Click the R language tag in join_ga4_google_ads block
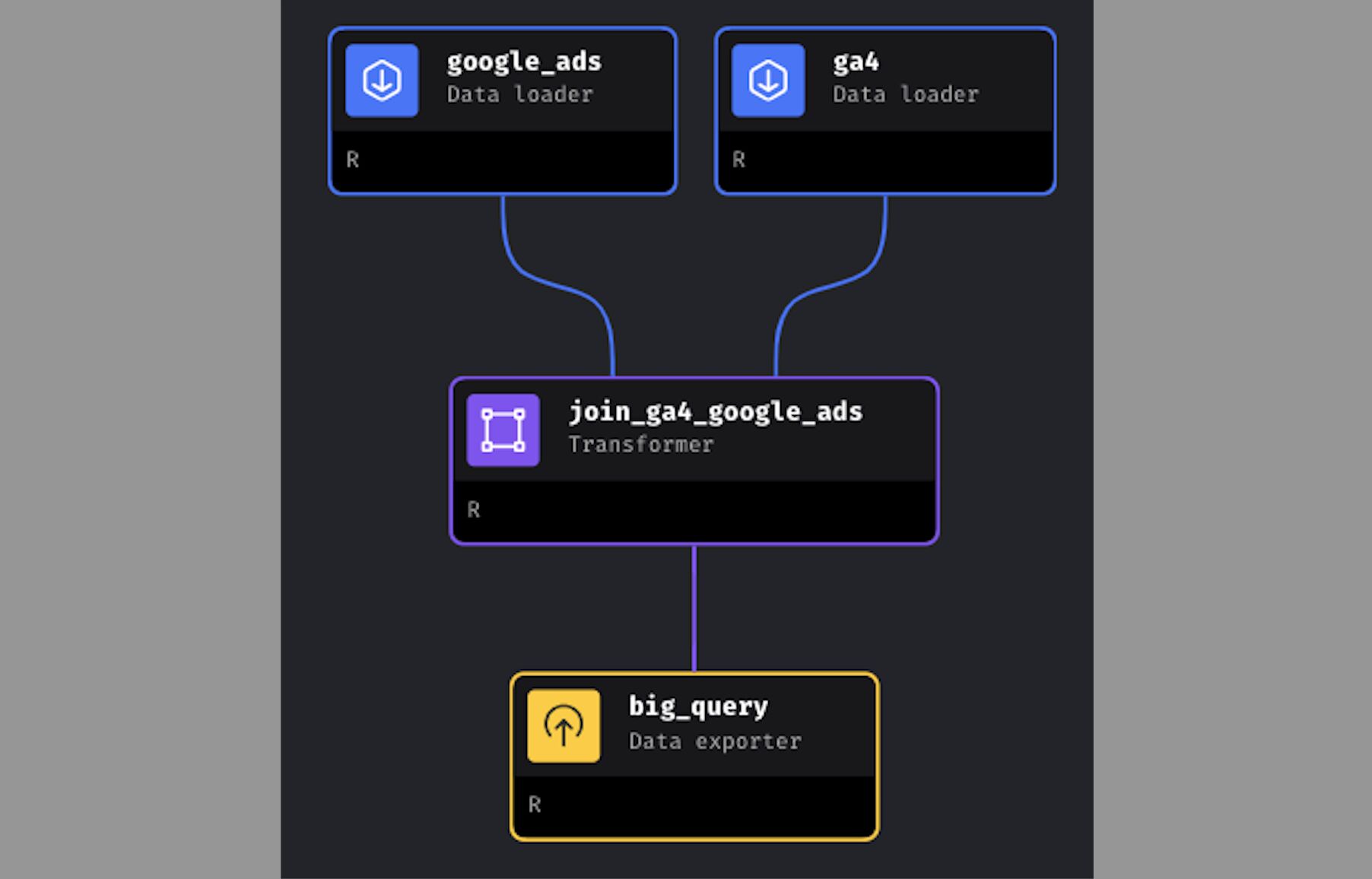This screenshot has height=879, width=1372. [x=474, y=509]
